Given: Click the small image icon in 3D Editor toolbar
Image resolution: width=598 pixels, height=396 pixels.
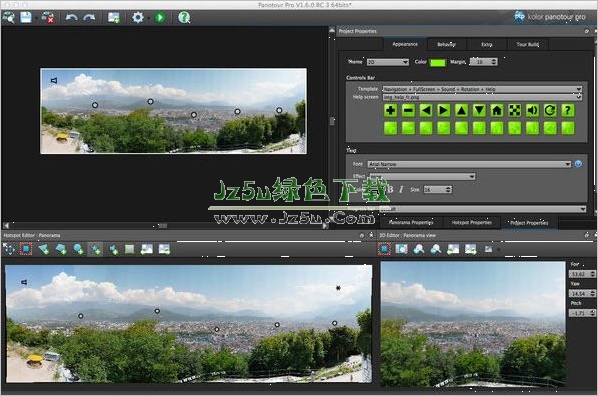Looking at the screenshot, I should coord(488,250).
